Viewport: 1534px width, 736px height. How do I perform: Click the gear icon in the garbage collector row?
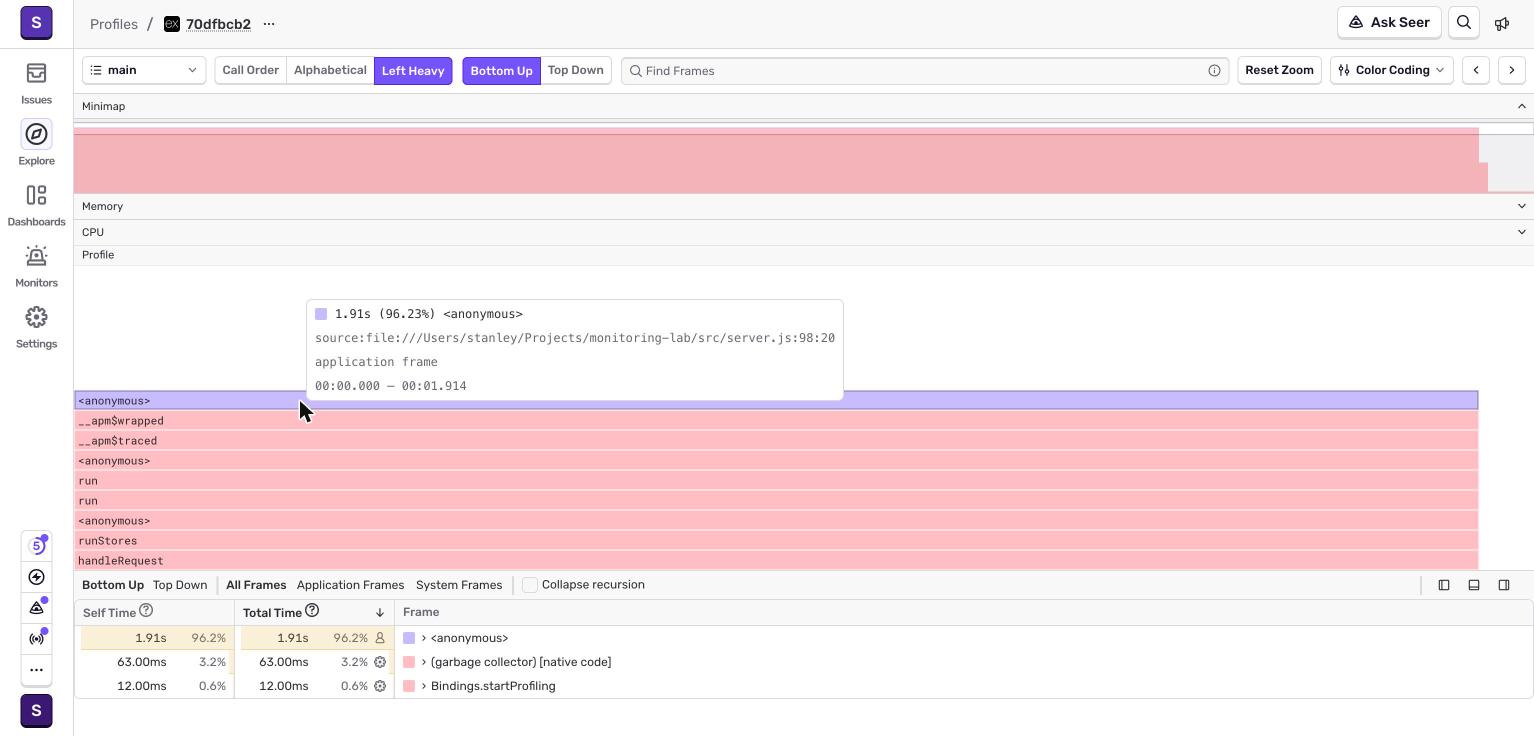pyautogui.click(x=380, y=662)
